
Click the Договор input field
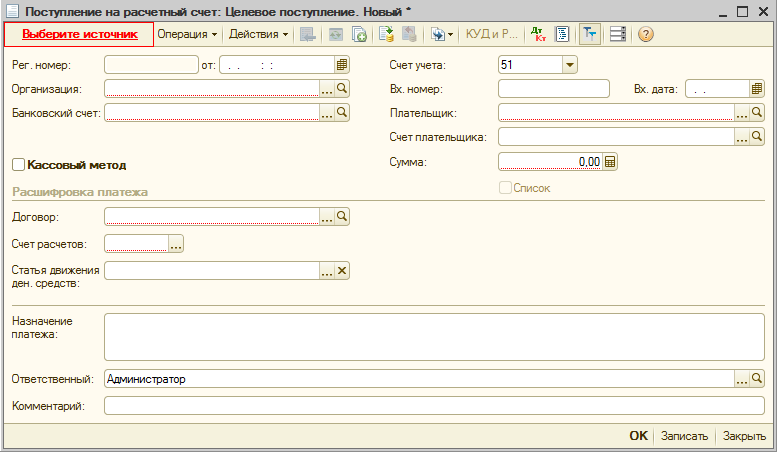point(212,217)
